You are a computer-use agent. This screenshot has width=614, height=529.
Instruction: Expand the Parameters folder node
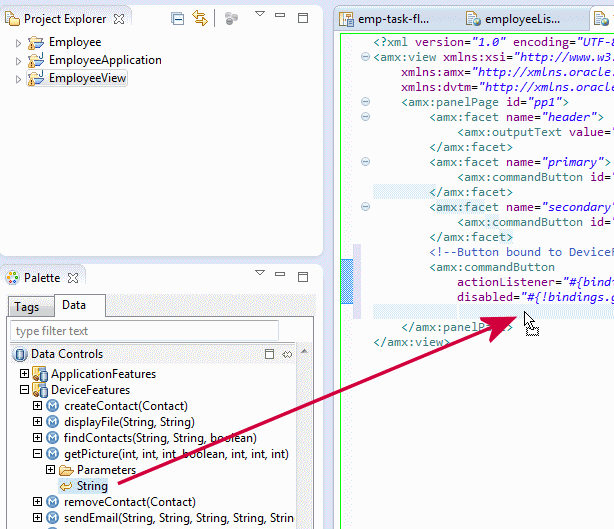tap(50, 469)
